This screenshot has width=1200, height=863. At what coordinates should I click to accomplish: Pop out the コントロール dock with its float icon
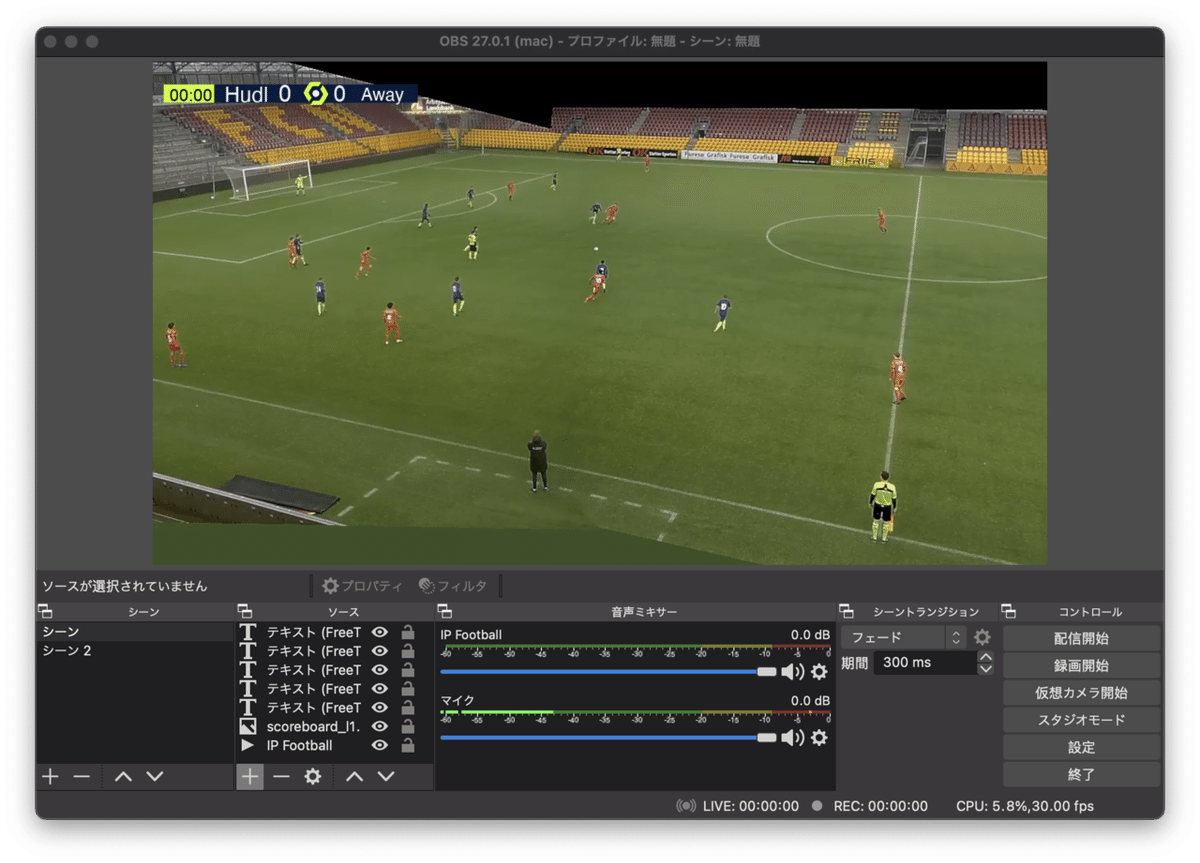1008,612
